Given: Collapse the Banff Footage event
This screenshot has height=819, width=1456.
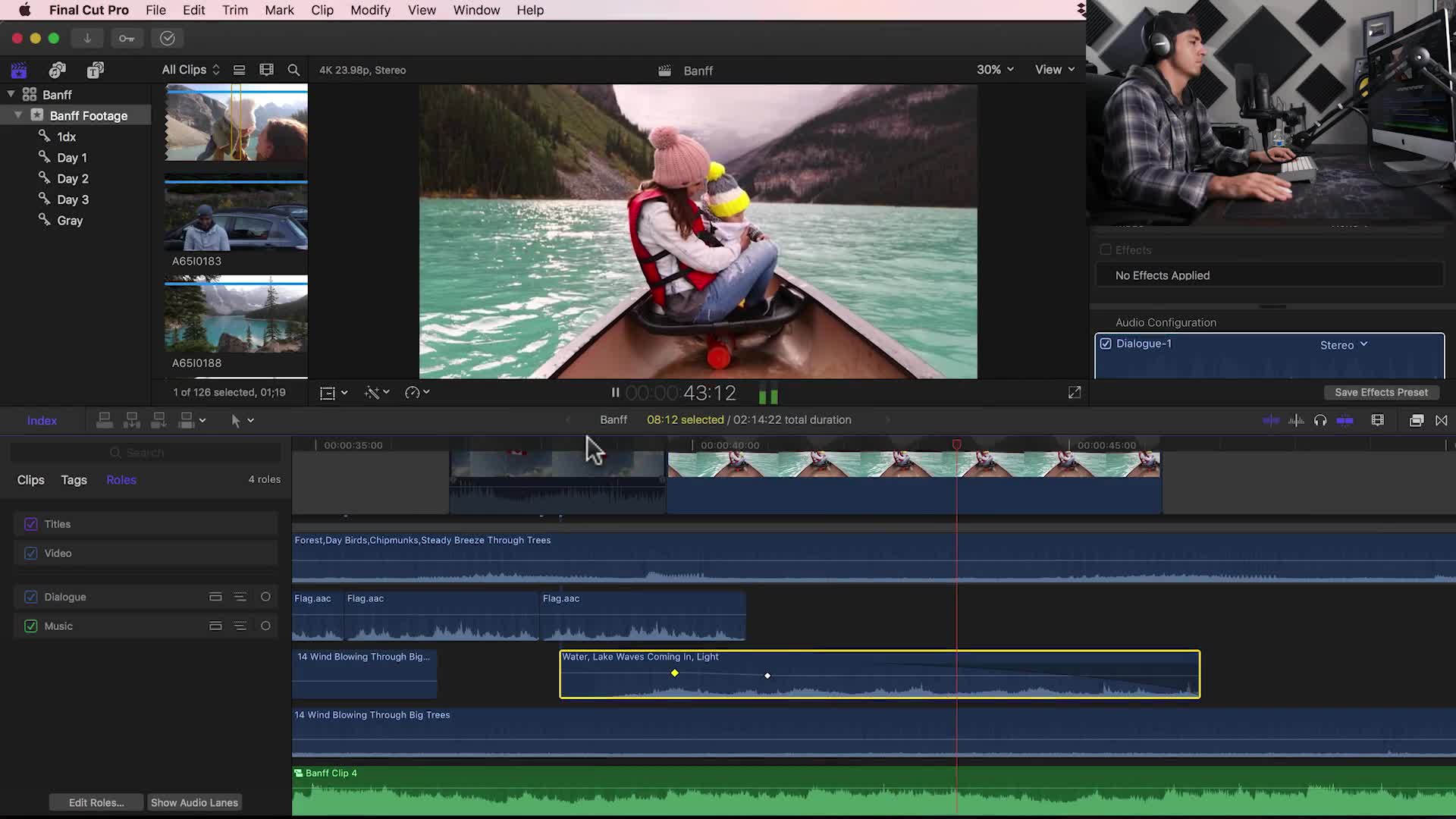Looking at the screenshot, I should [x=18, y=115].
